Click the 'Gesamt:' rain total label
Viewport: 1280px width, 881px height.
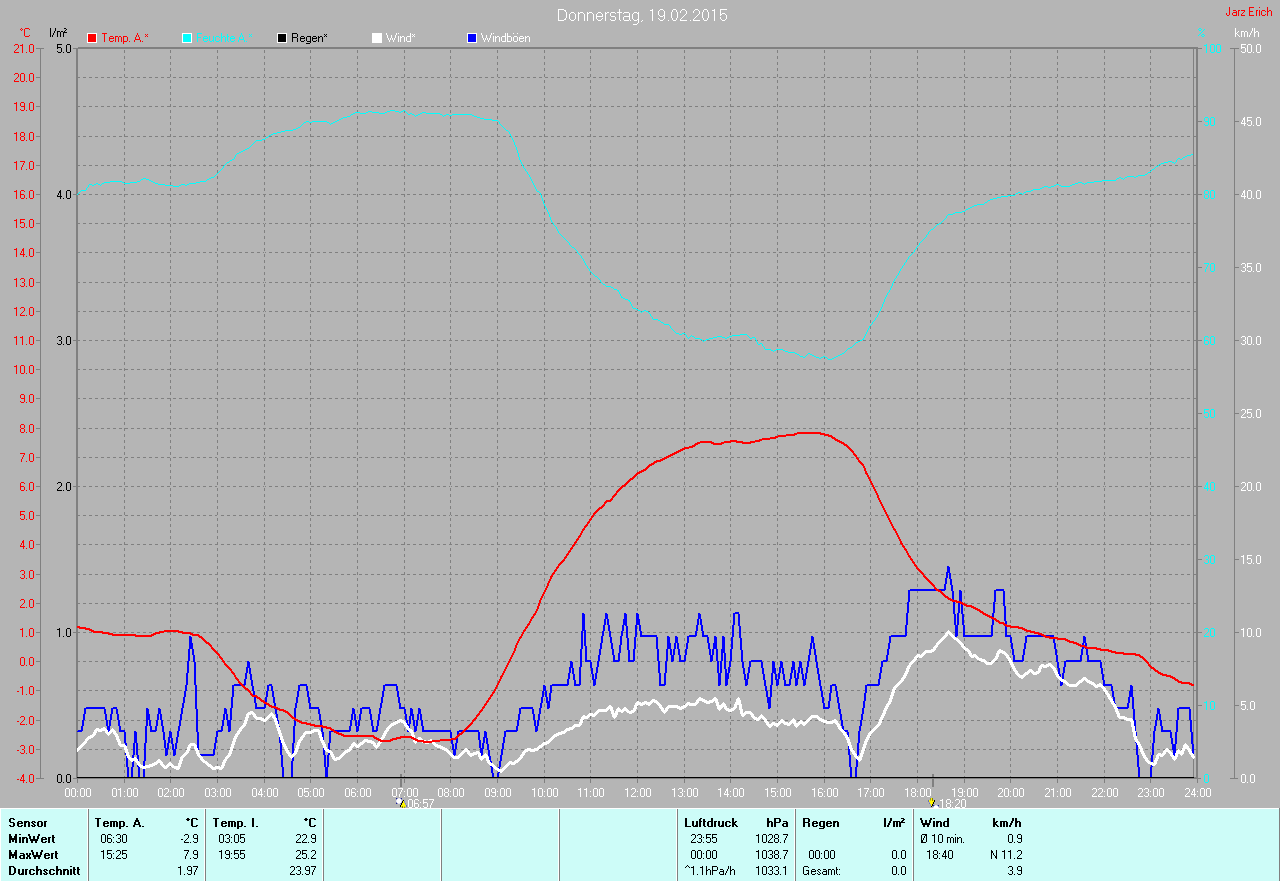coord(822,871)
